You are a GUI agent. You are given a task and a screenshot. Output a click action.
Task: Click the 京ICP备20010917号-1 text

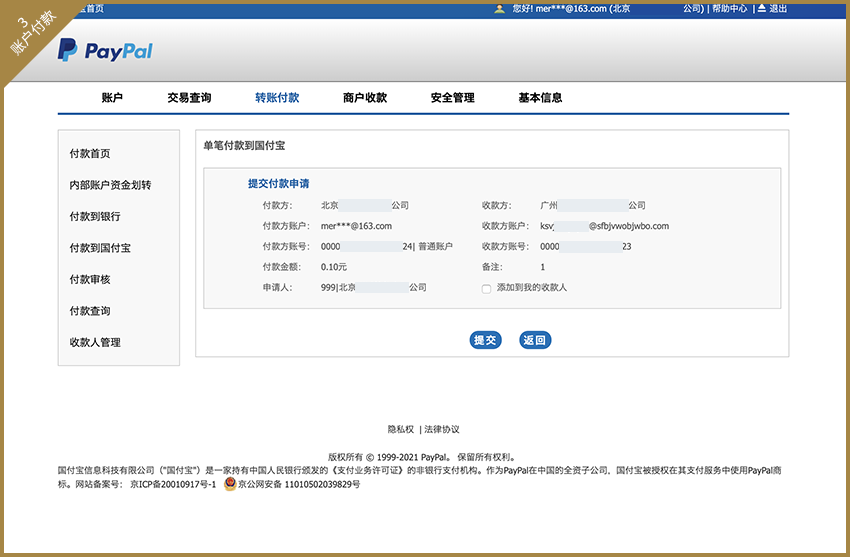point(173,484)
